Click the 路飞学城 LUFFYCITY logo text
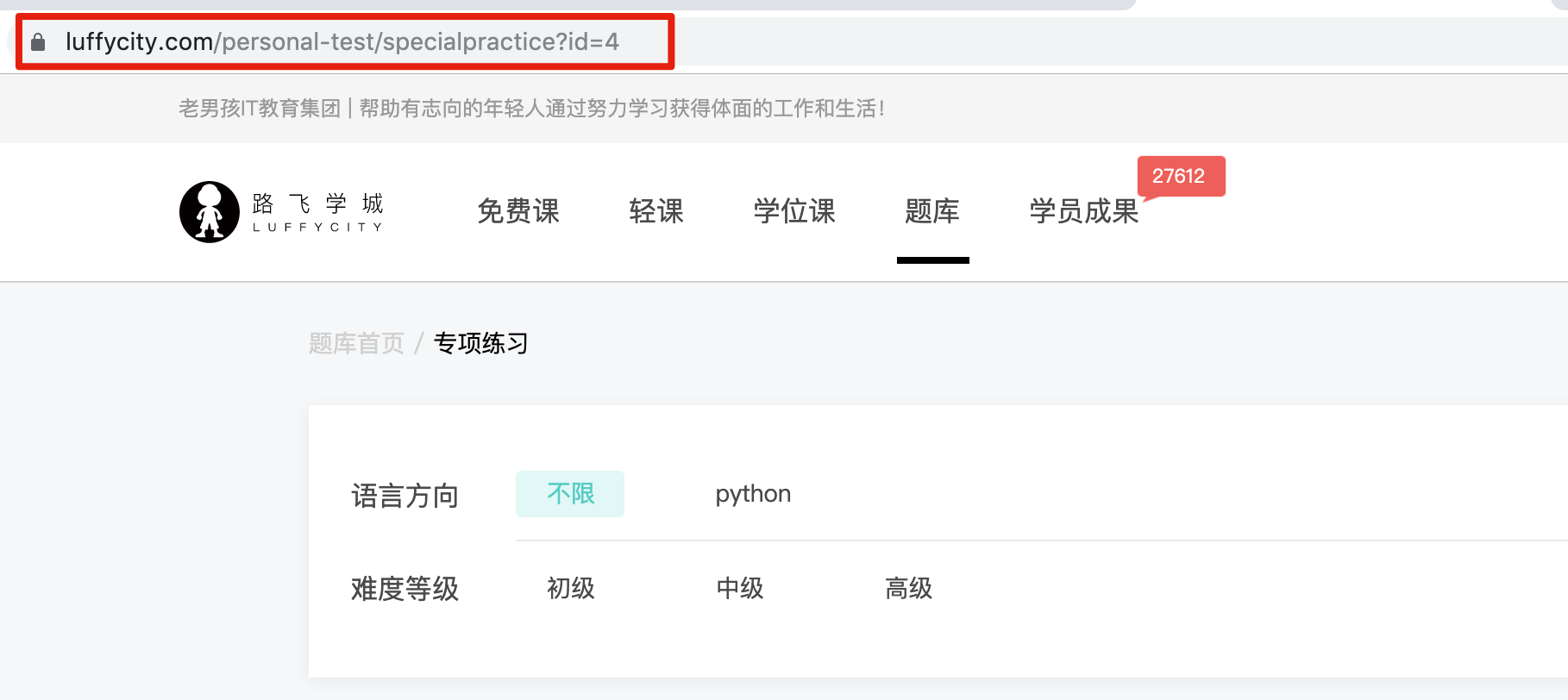This screenshot has width=1568, height=700. [317, 212]
